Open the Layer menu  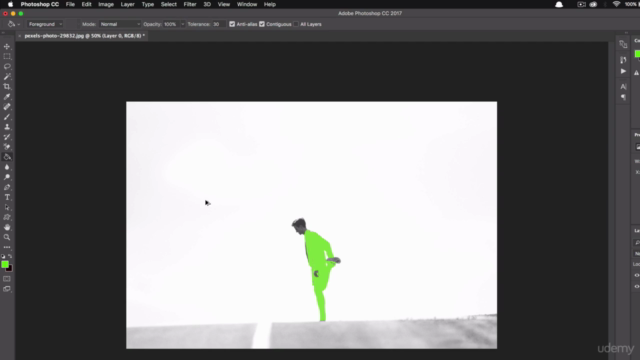point(127,4)
